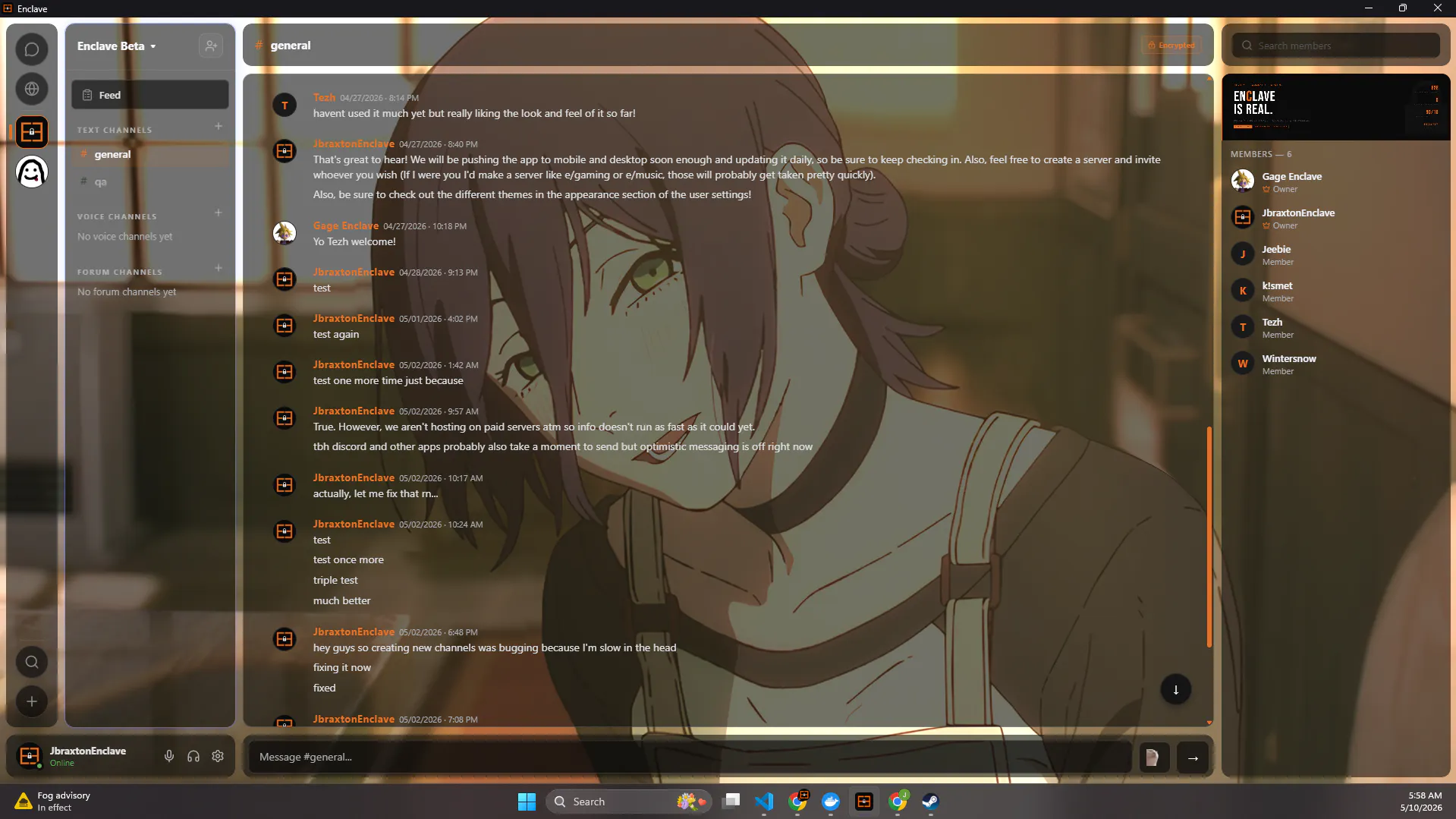Click Gage Enclave's avatar in chat
Viewport: 1456px width, 819px height.
pyautogui.click(x=285, y=233)
